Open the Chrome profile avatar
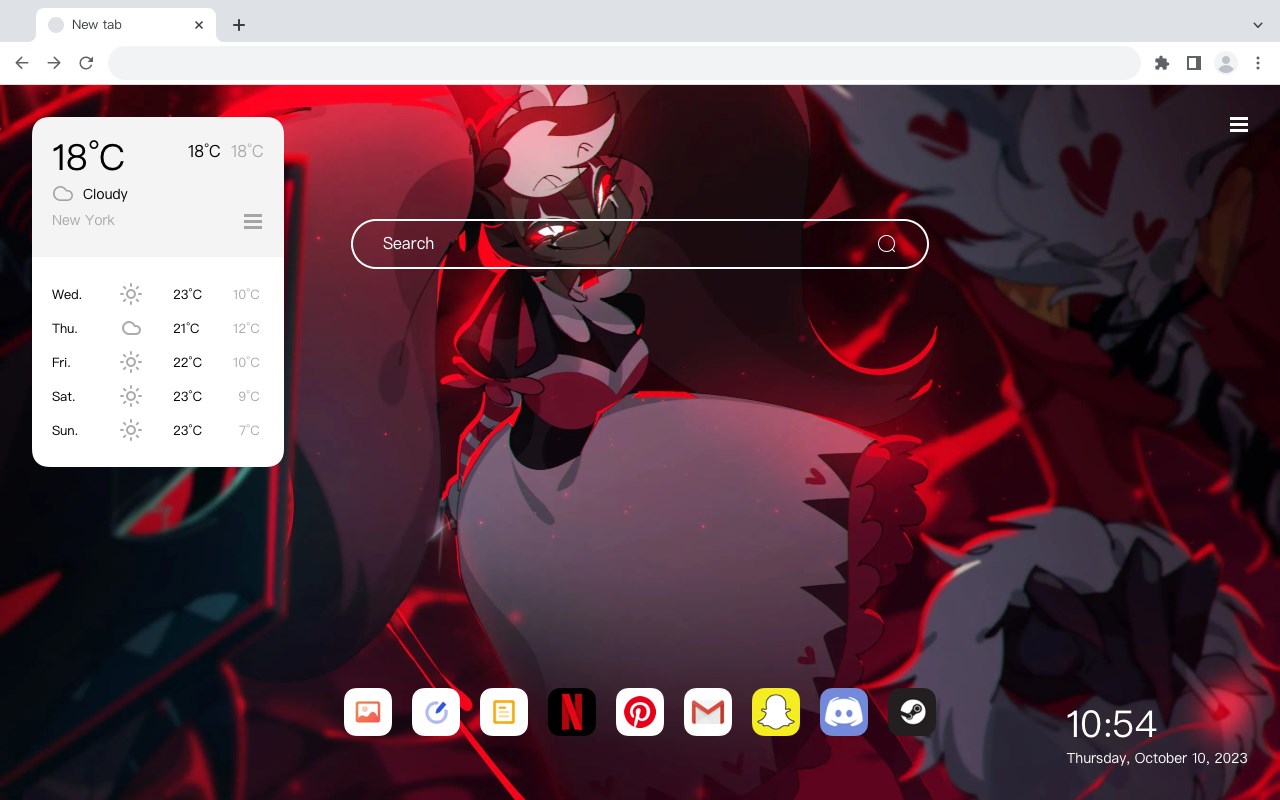The image size is (1280, 800). tap(1226, 63)
